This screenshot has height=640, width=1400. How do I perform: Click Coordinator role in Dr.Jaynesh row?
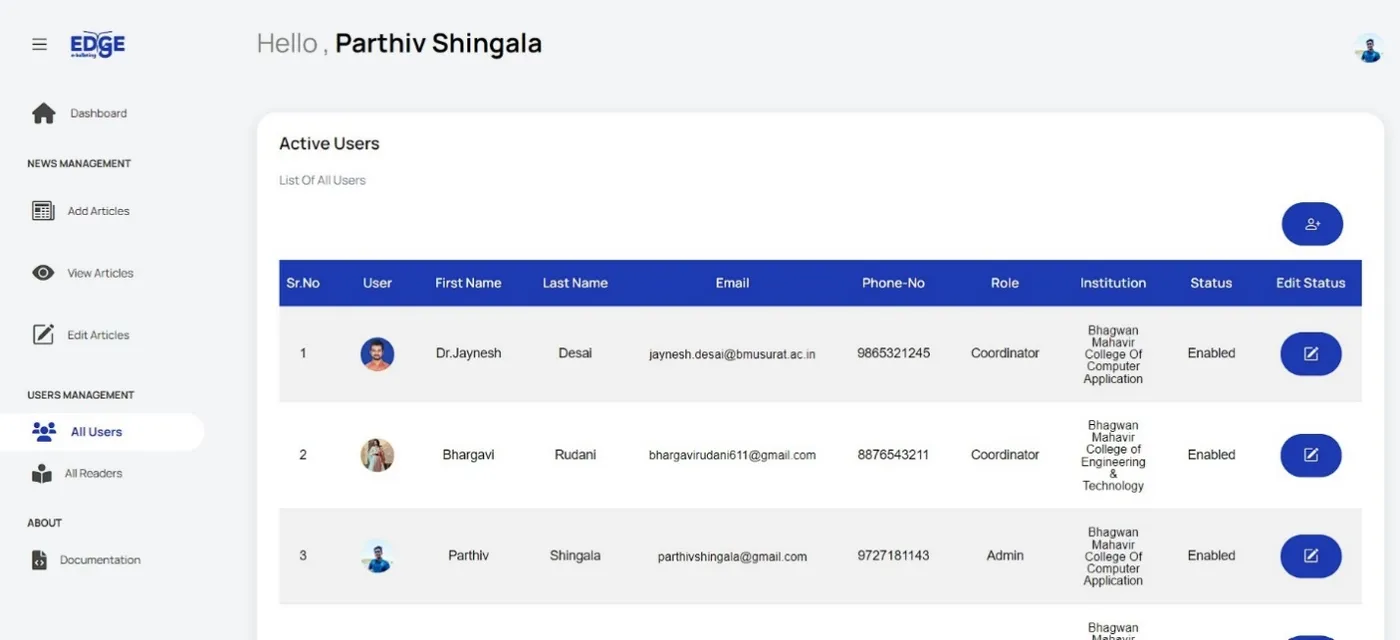tap(1005, 353)
